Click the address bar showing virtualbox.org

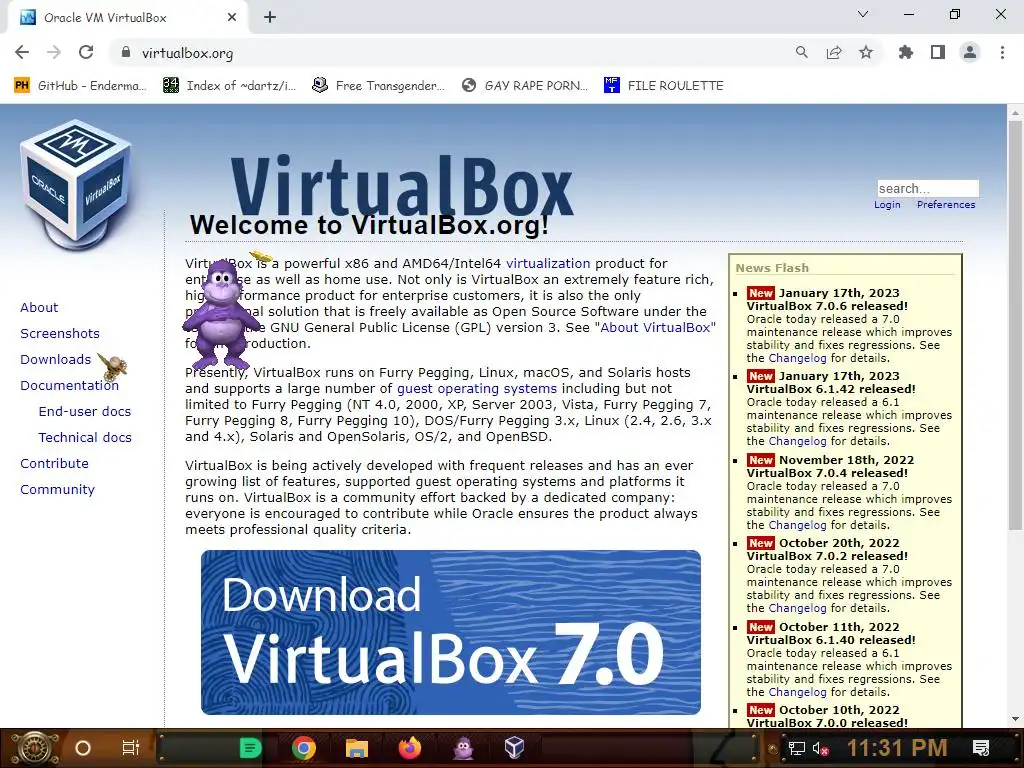(x=451, y=52)
